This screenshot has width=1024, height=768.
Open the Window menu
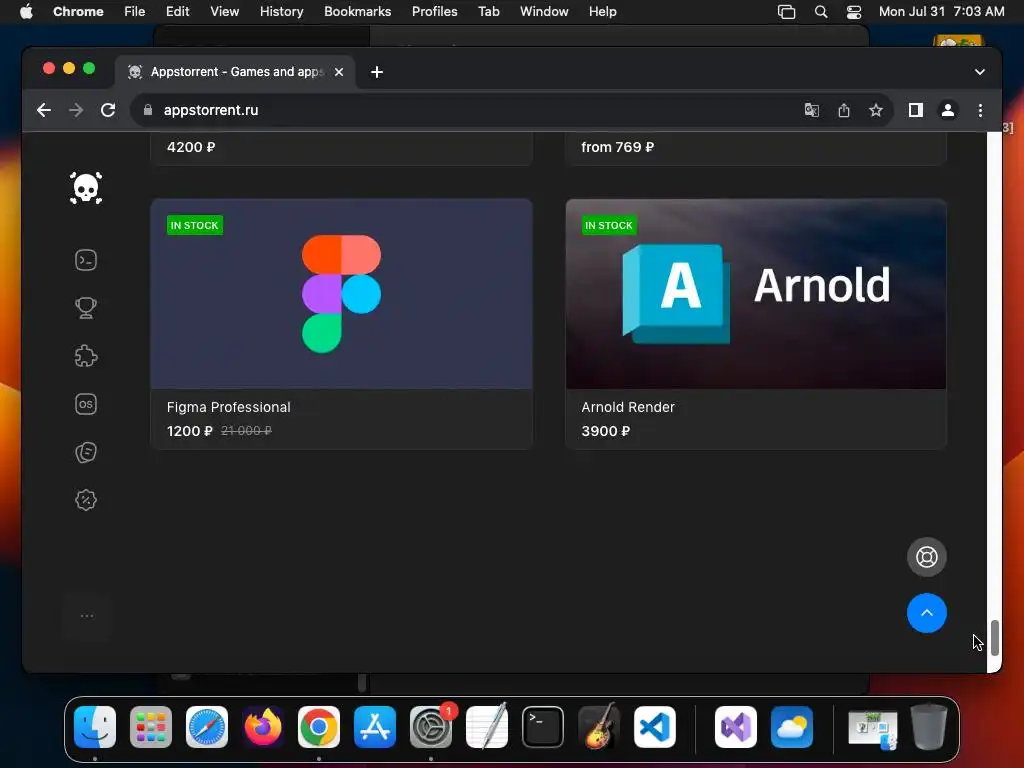click(x=544, y=11)
